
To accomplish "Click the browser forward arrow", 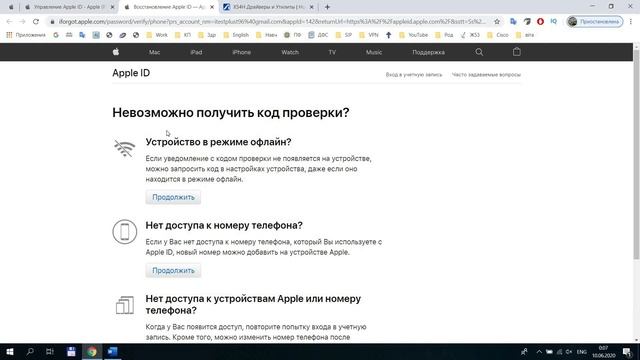I will [22, 22].
